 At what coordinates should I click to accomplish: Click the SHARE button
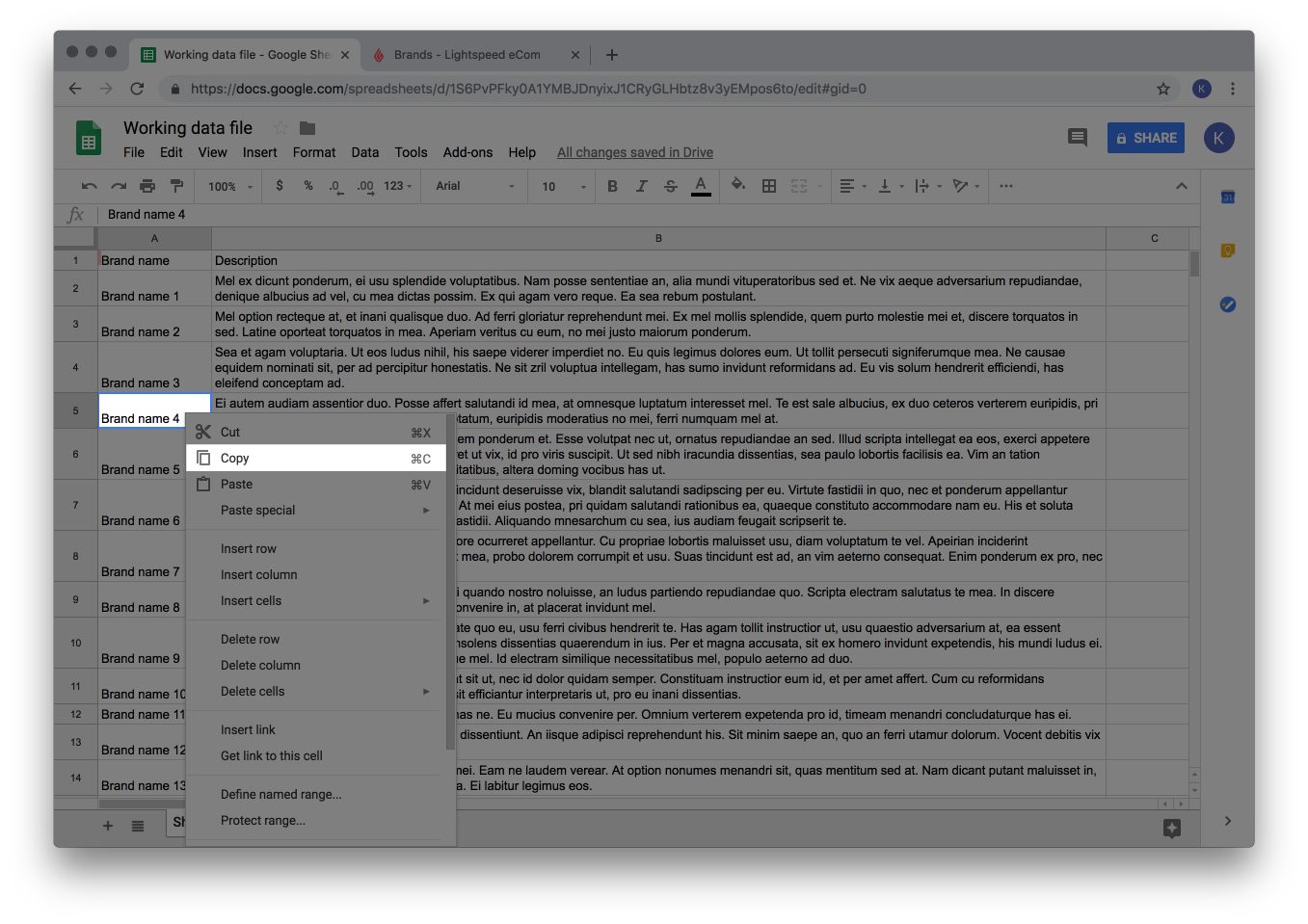(1146, 138)
